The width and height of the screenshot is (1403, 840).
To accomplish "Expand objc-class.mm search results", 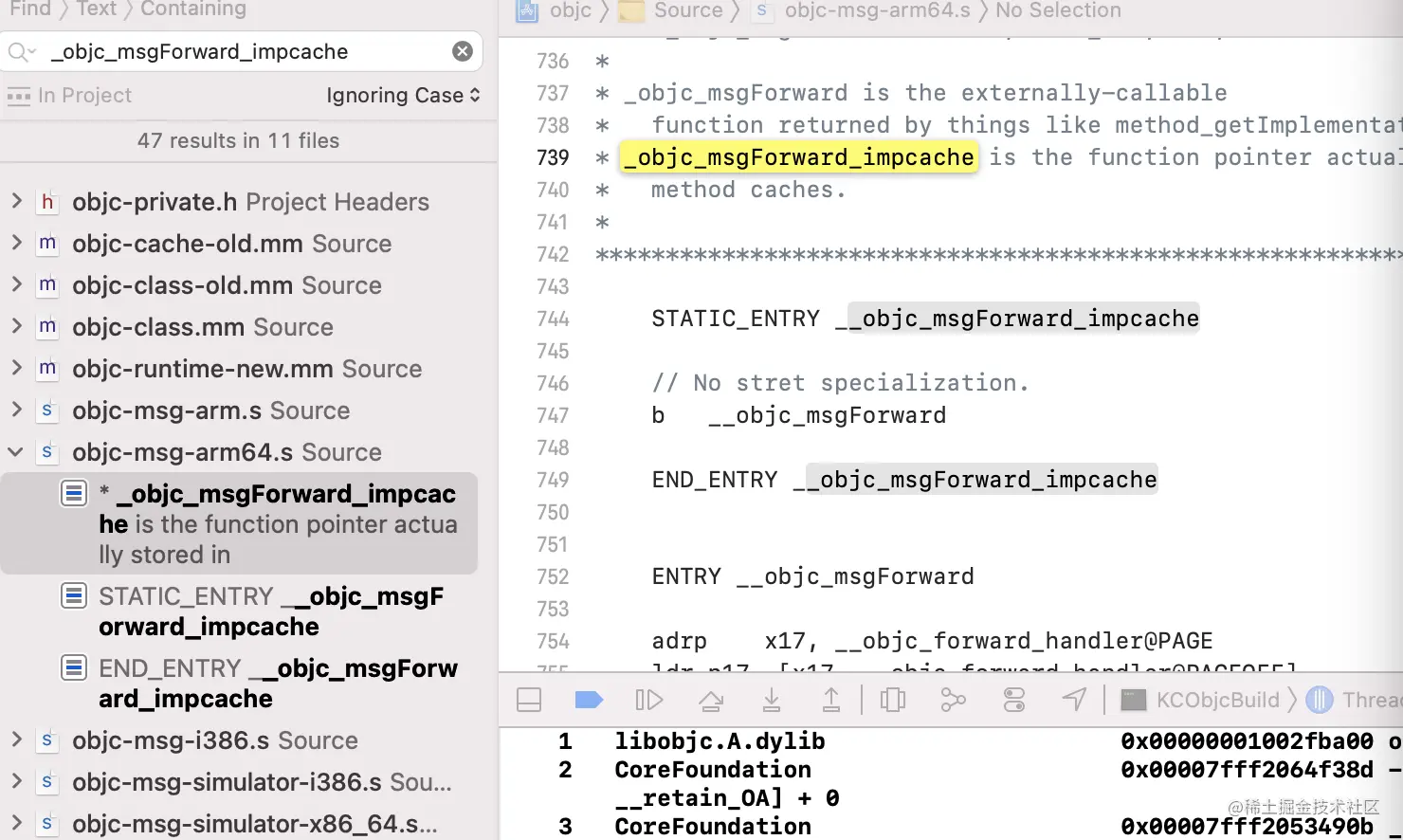I will click(x=16, y=326).
